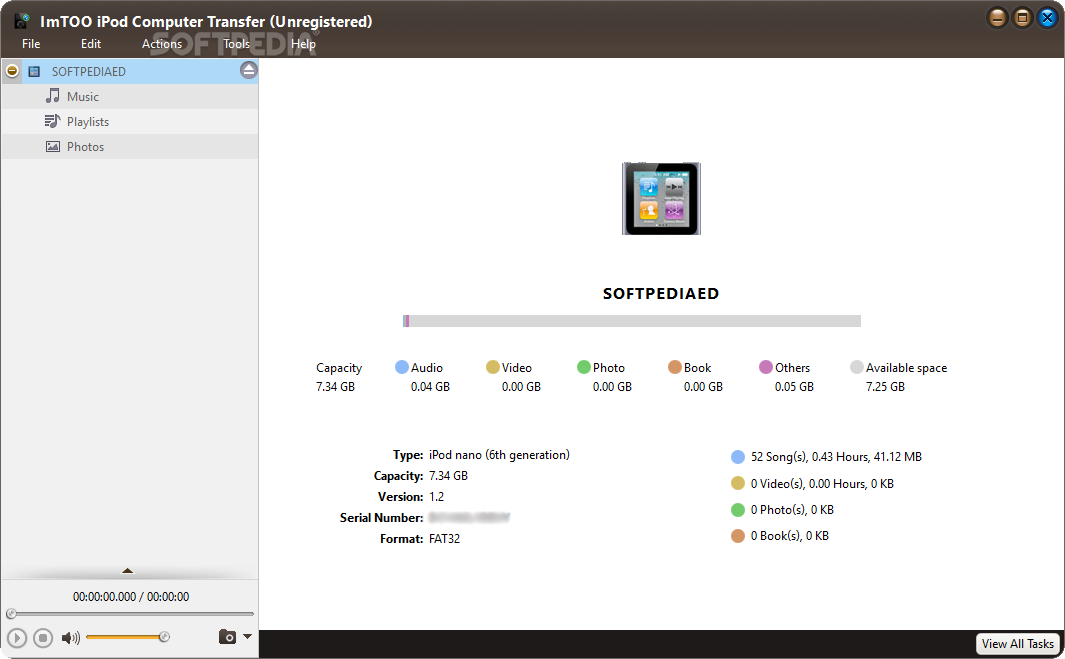Viewport: 1065px width, 659px height.
Task: Click the 52 Song(s) summary line
Action: pyautogui.click(x=836, y=457)
